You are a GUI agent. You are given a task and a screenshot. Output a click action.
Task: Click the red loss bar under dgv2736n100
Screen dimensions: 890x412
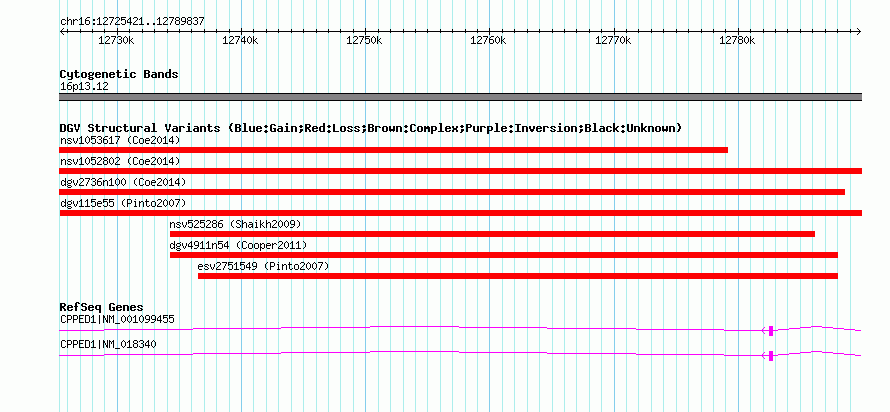click(x=452, y=192)
